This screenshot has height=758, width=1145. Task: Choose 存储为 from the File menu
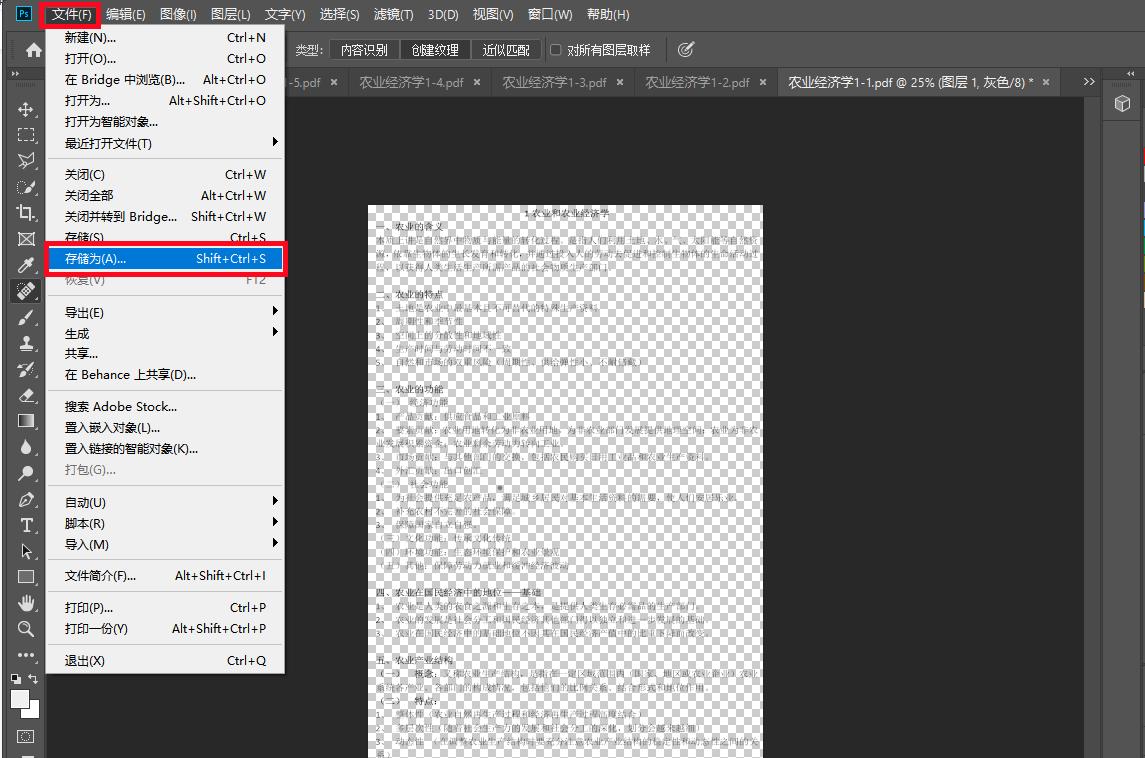coord(165,259)
